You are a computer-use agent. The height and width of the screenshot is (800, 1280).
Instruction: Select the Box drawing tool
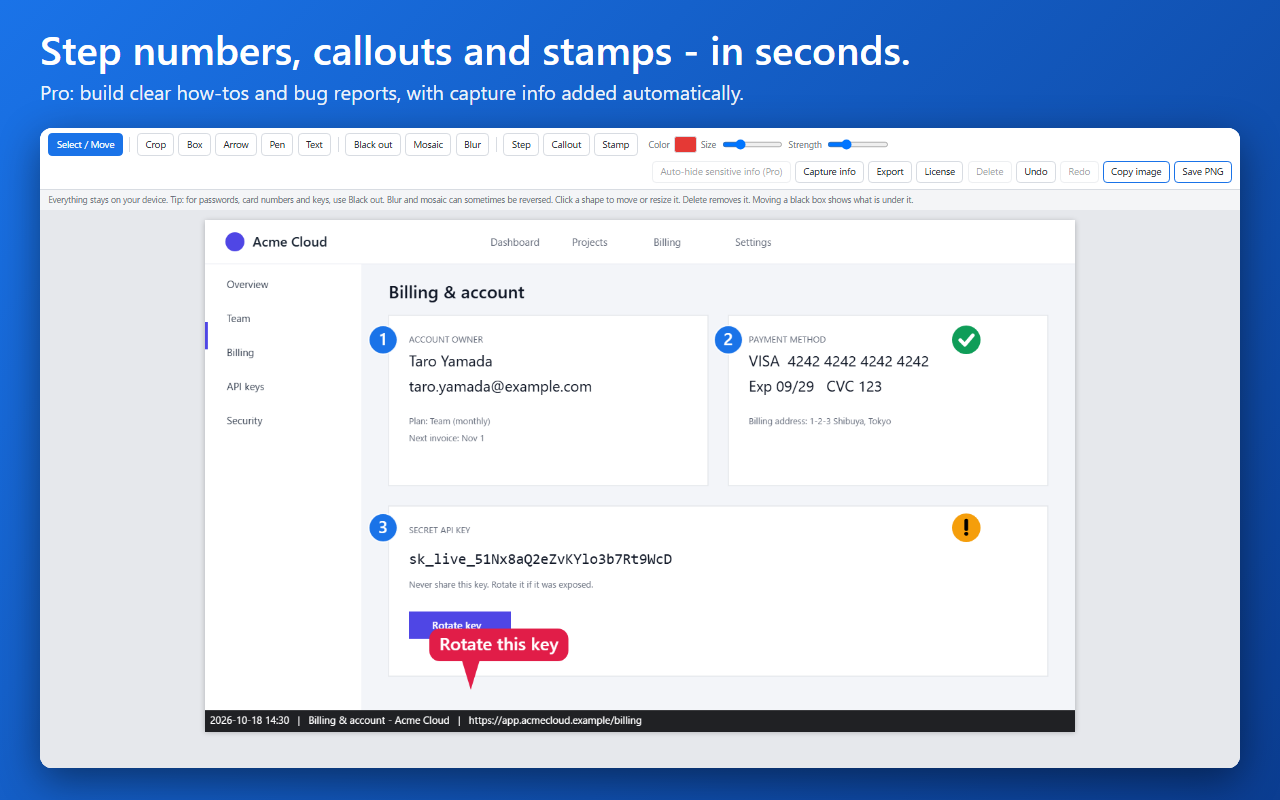pyautogui.click(x=195, y=145)
